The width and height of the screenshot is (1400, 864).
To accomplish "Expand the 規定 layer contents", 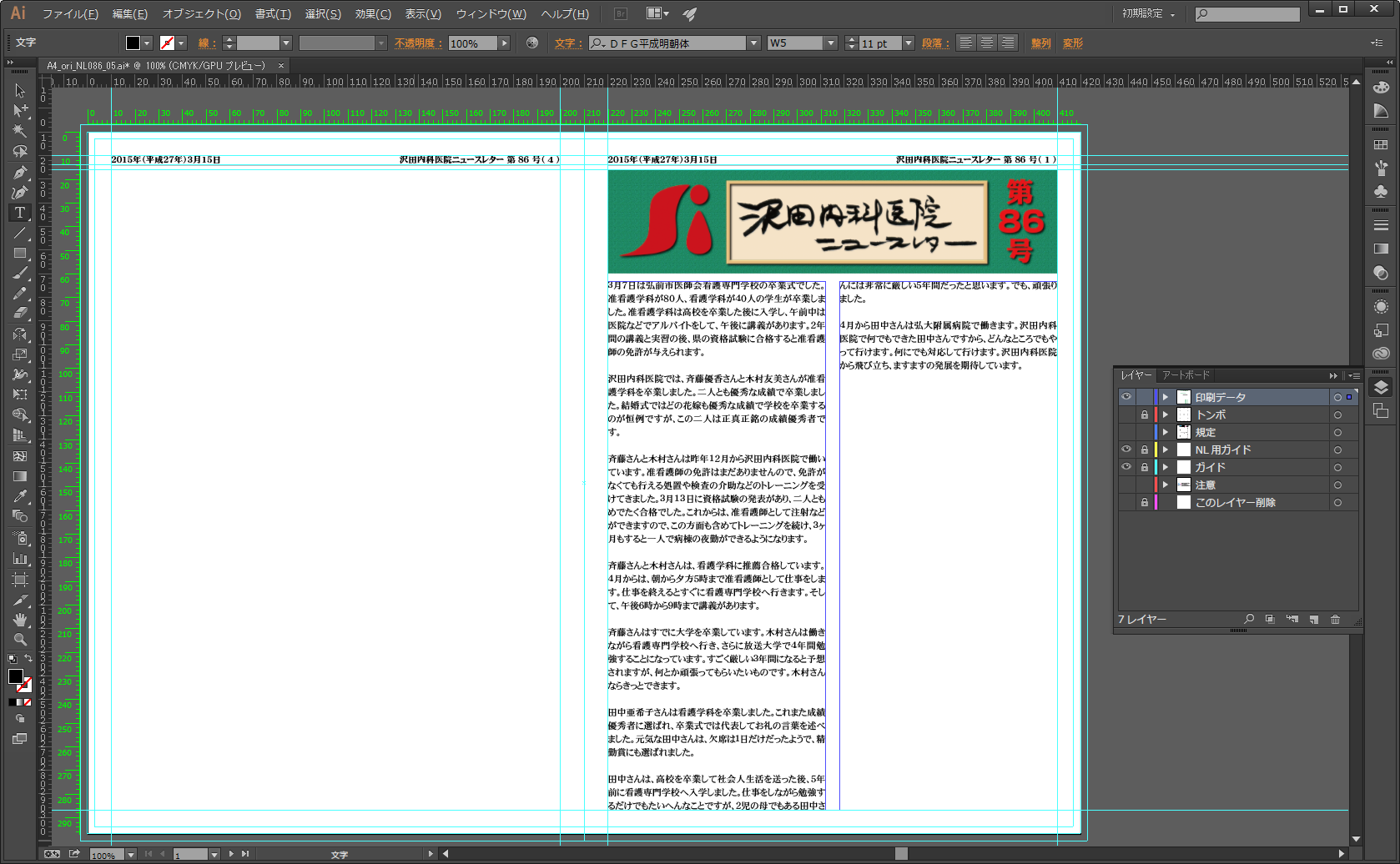I will click(1166, 432).
